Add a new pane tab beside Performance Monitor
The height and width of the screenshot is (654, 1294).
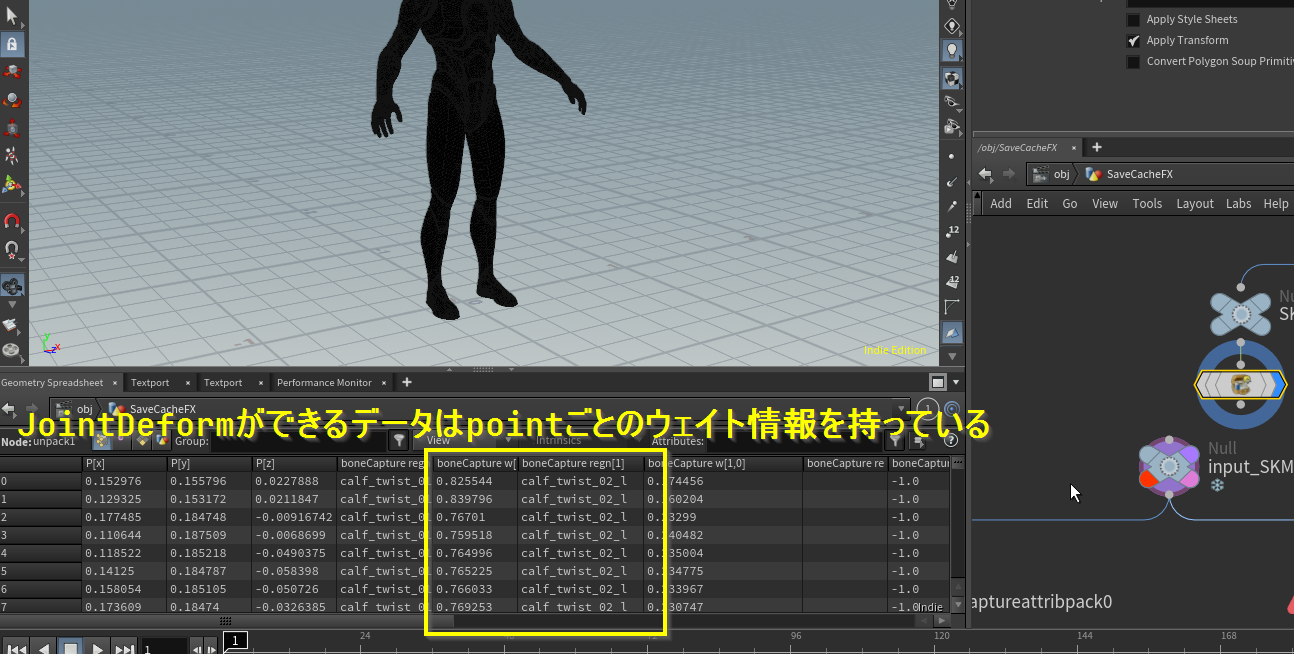407,383
